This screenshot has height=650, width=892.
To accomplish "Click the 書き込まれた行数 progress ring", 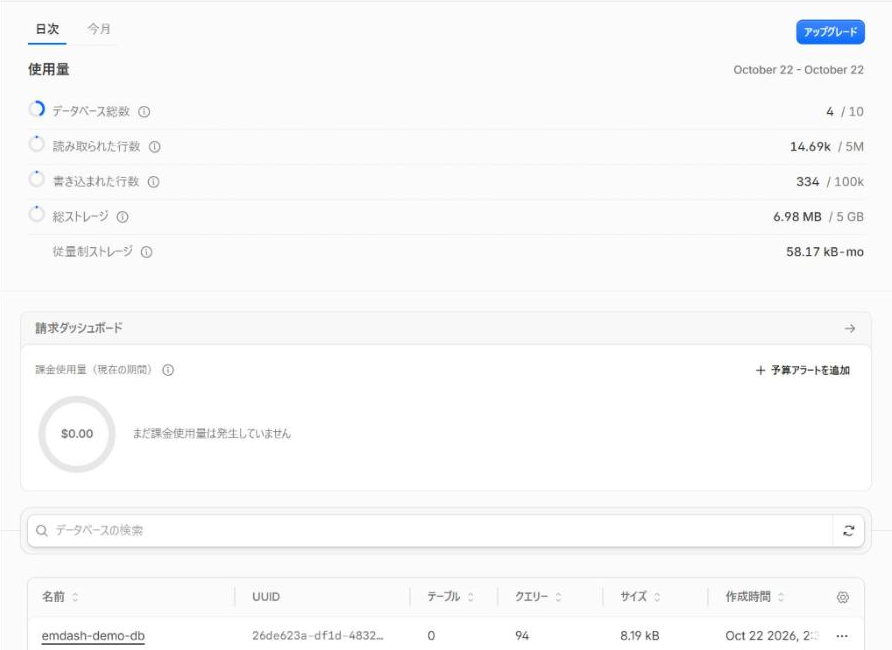I will pos(36,179).
